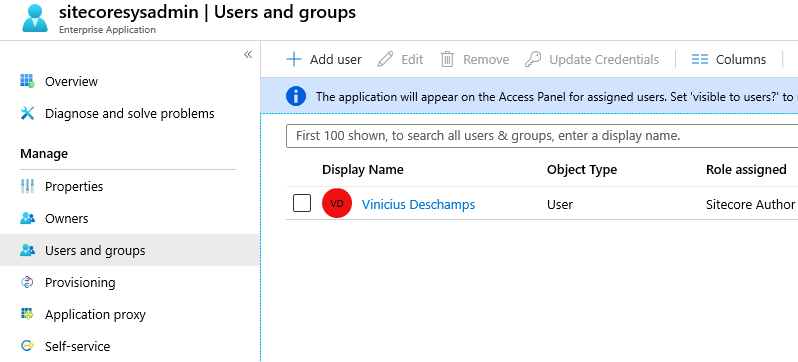Click the Application proxy icon
798x362 pixels.
tap(27, 314)
